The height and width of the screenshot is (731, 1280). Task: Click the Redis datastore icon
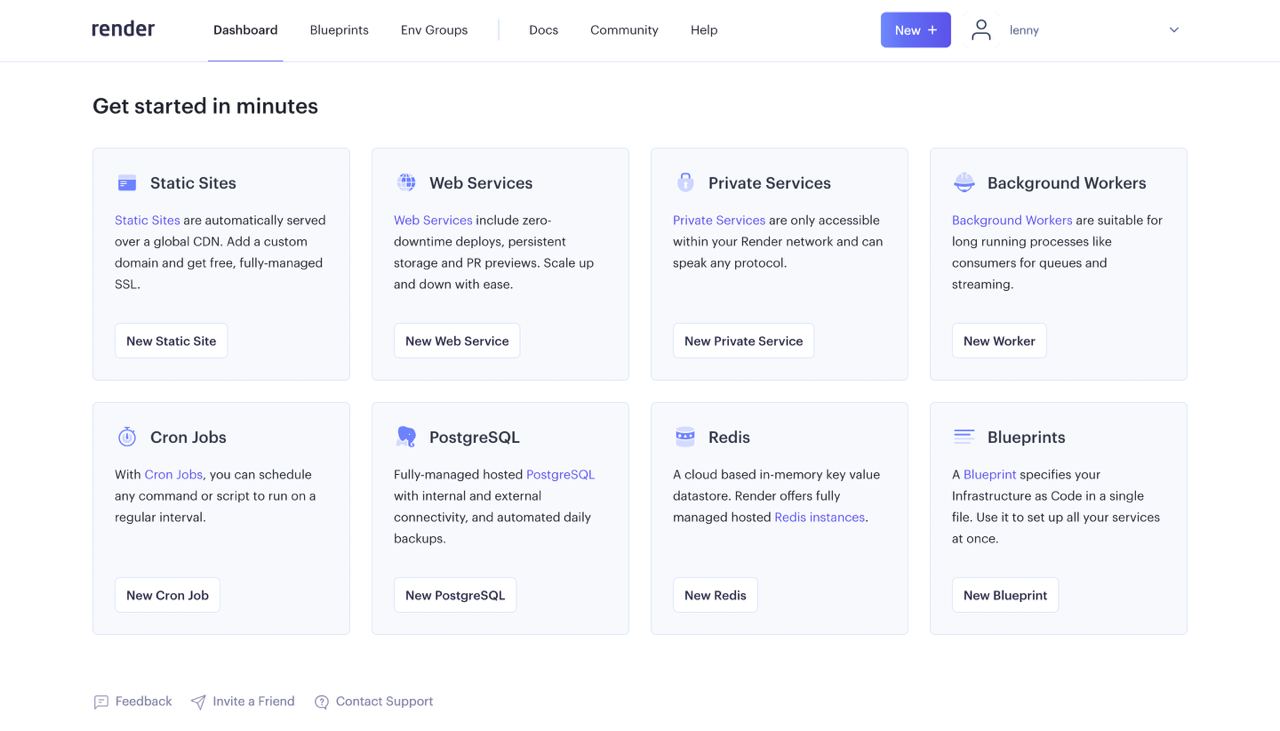coord(685,436)
